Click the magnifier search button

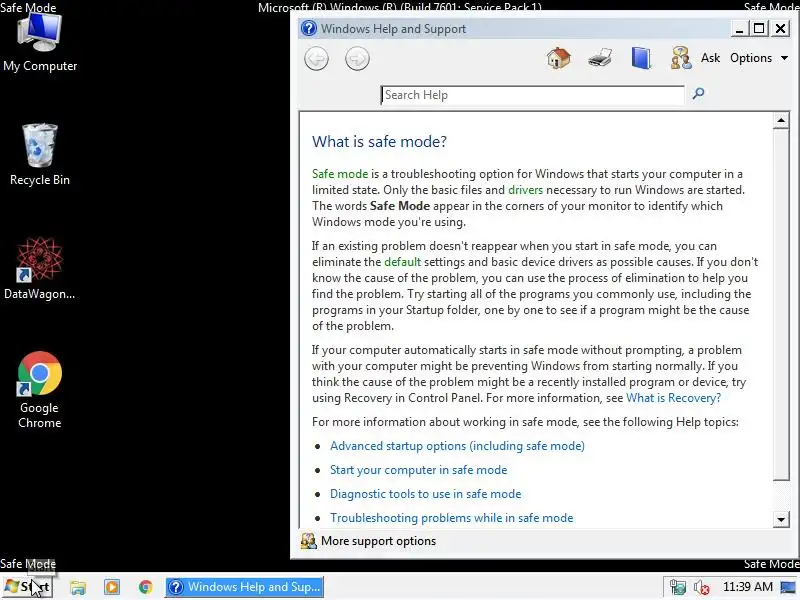point(698,93)
